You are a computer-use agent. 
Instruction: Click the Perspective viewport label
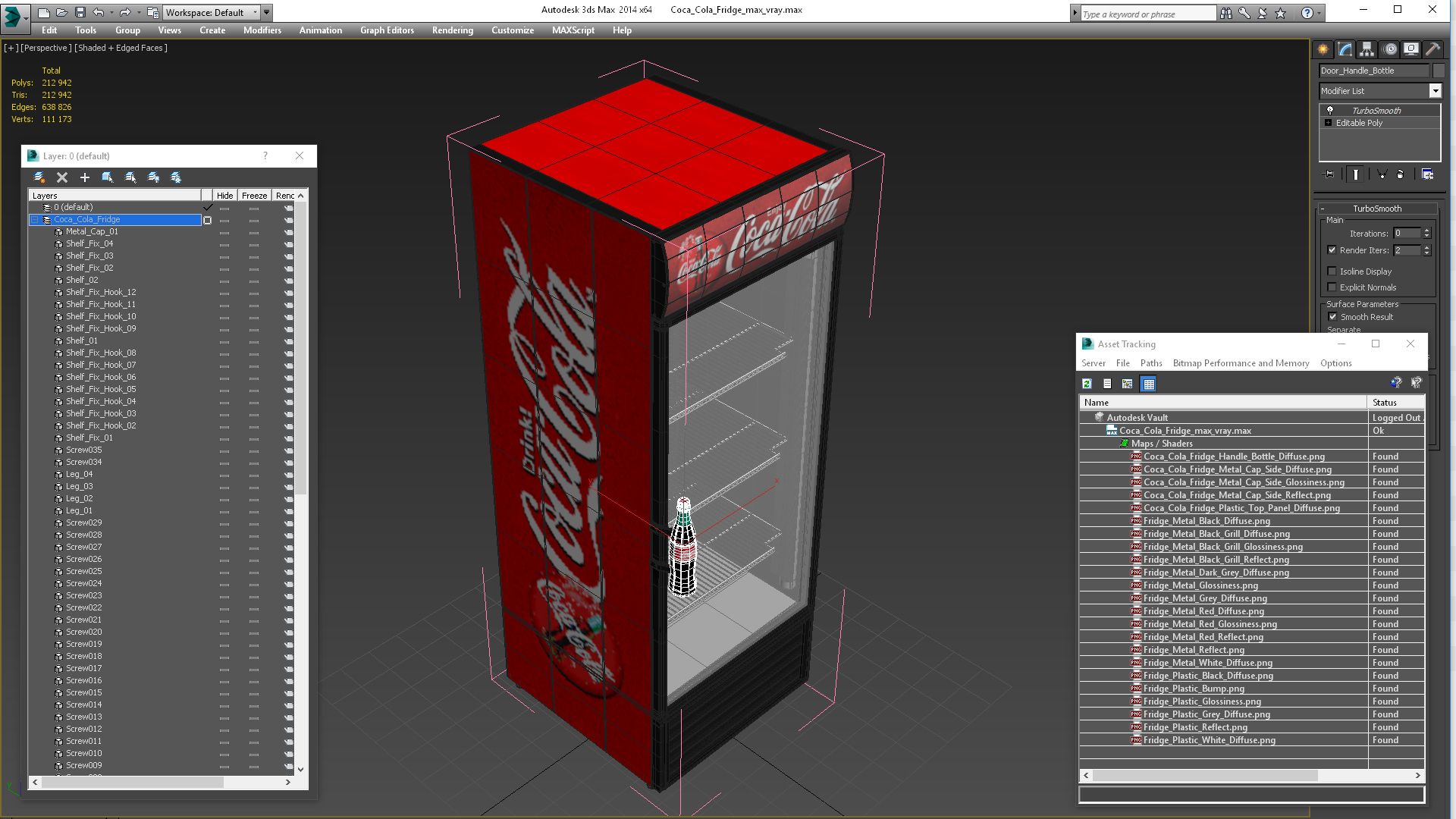pyautogui.click(x=46, y=48)
